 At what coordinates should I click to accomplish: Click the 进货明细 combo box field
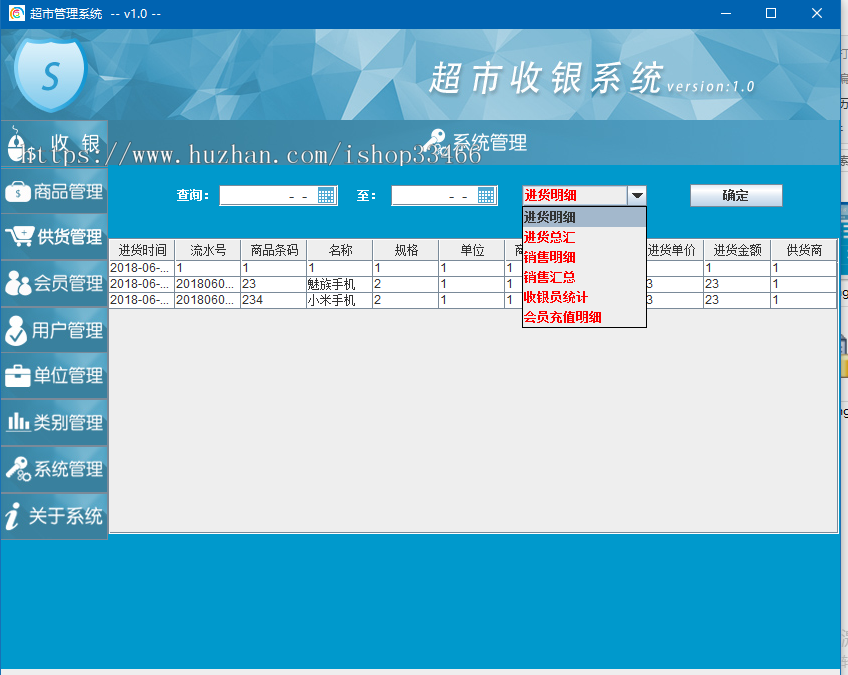[575, 195]
